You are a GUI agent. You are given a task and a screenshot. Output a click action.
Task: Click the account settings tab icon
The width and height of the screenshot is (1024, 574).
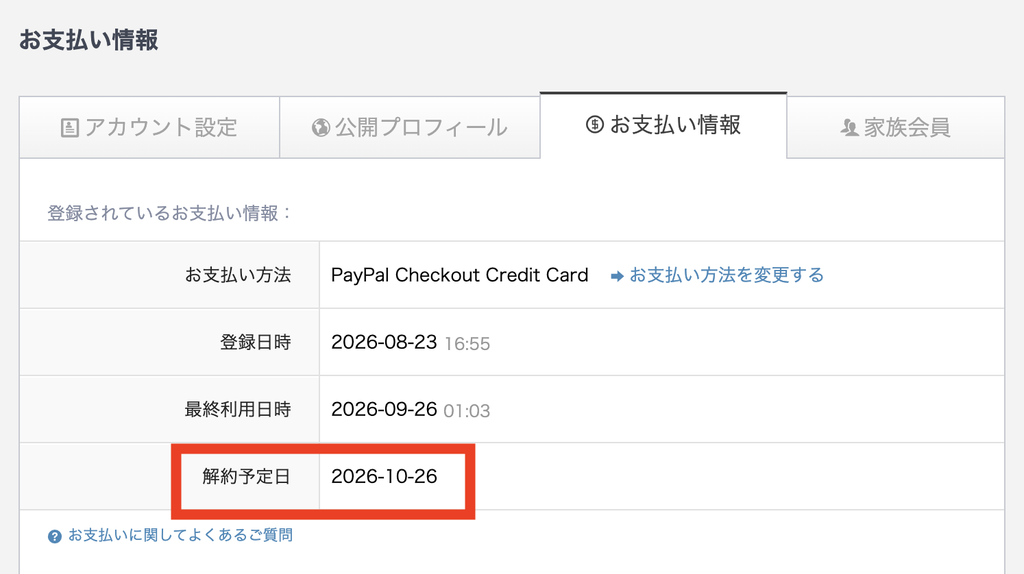(x=70, y=128)
